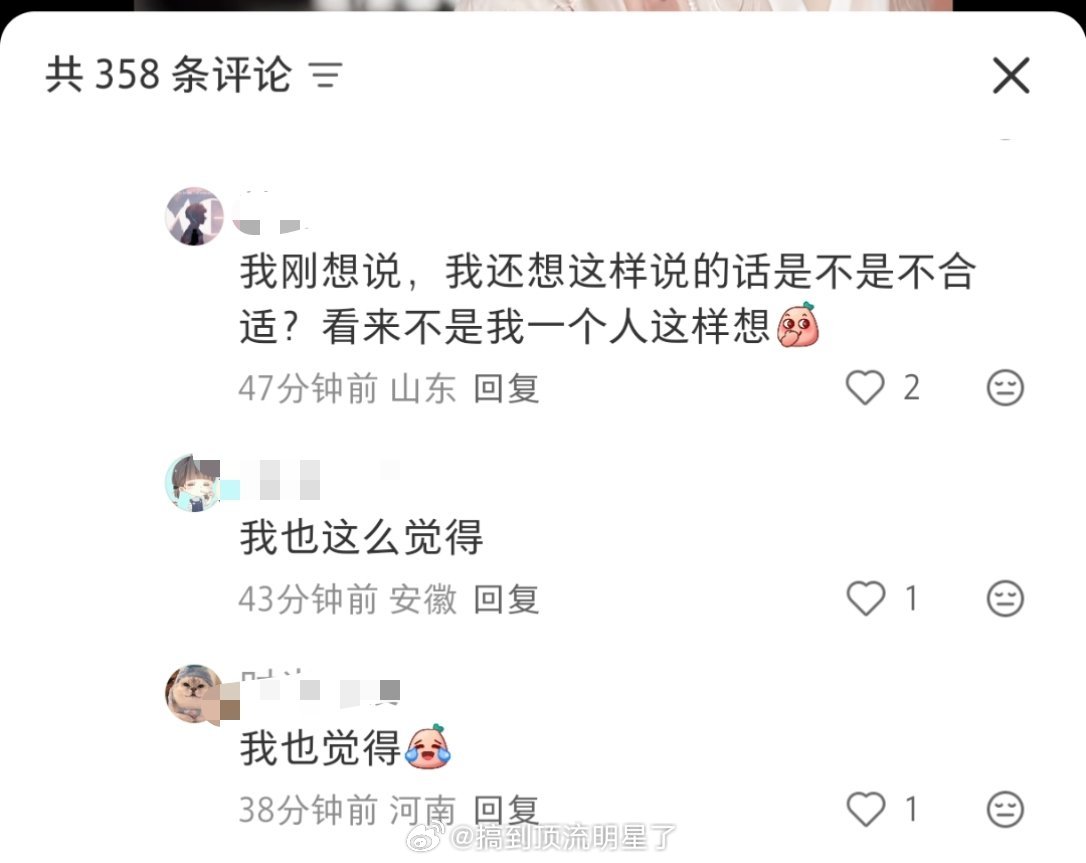Like the 河南 comment with heart icon

(866, 809)
